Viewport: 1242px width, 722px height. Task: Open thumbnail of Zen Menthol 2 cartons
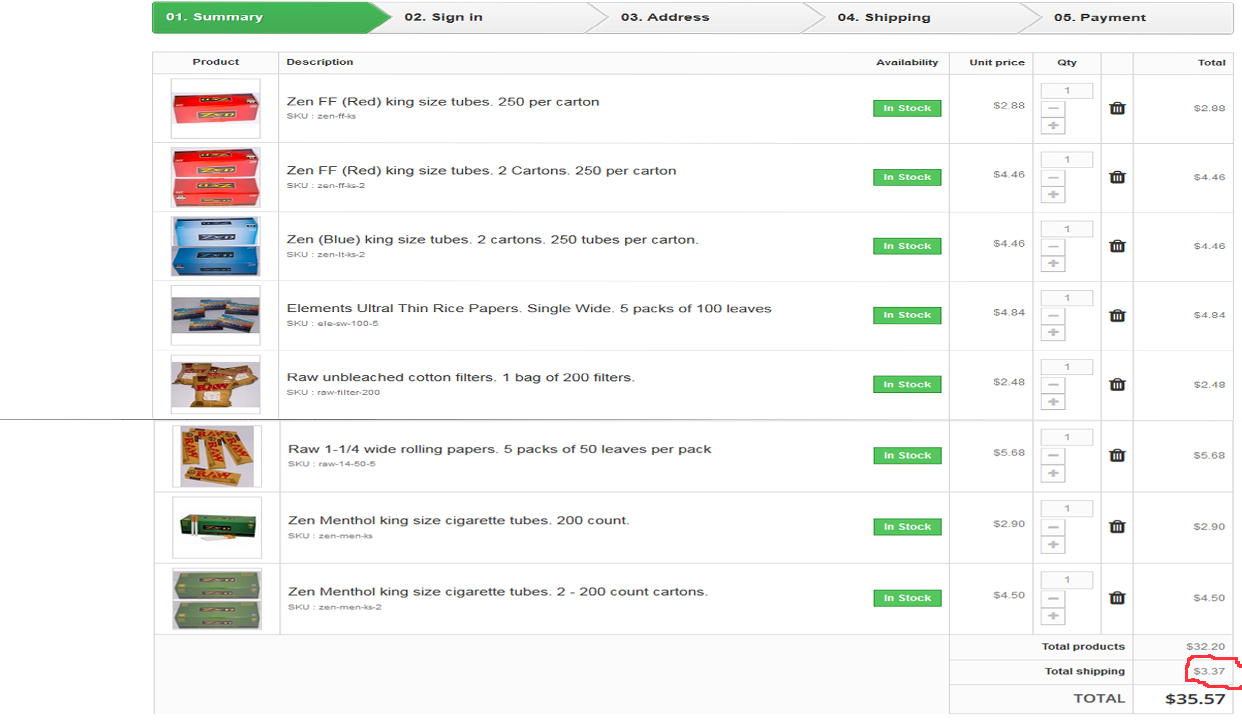pyautogui.click(x=217, y=599)
